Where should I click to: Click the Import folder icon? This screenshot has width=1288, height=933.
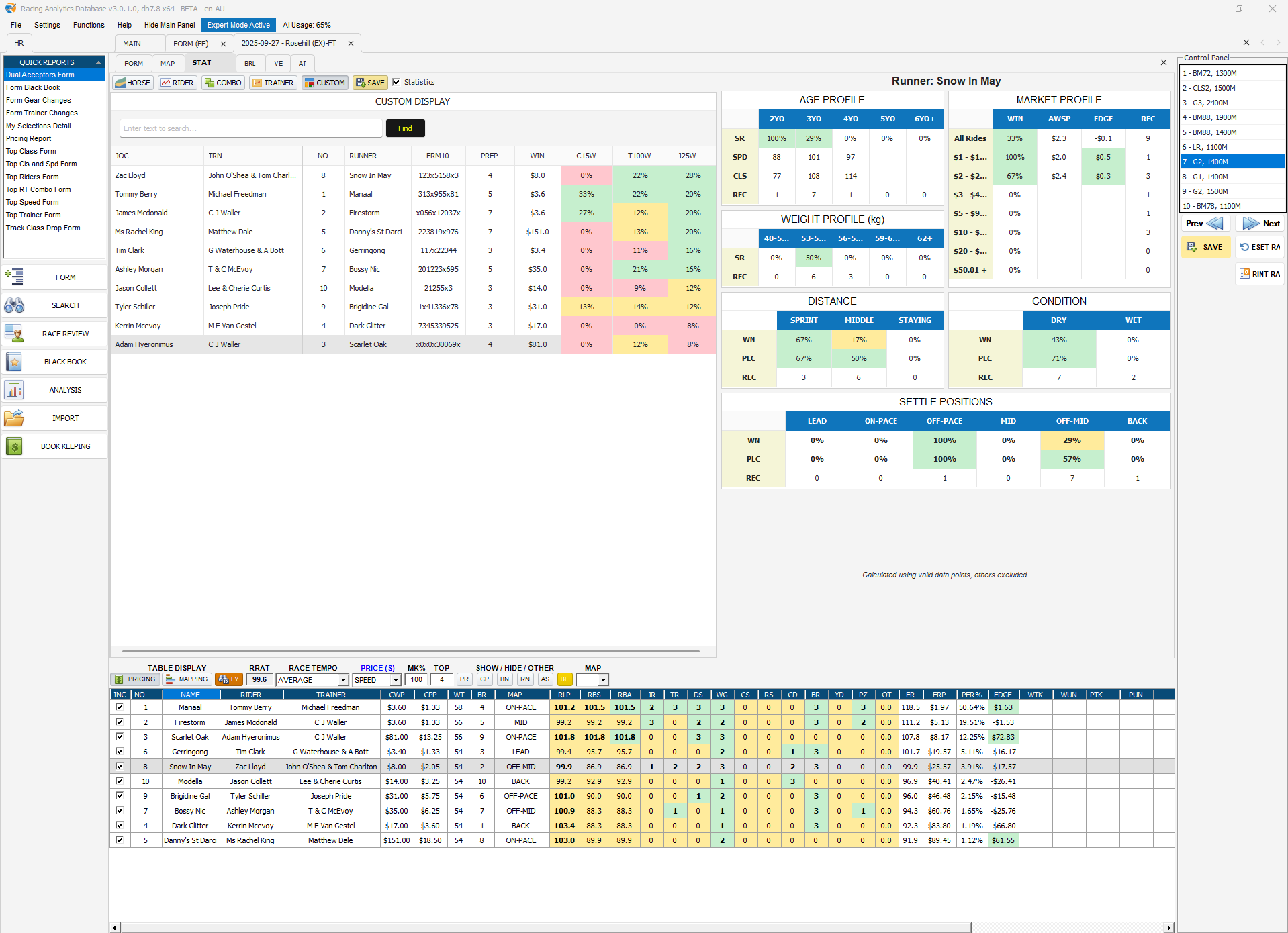14,418
